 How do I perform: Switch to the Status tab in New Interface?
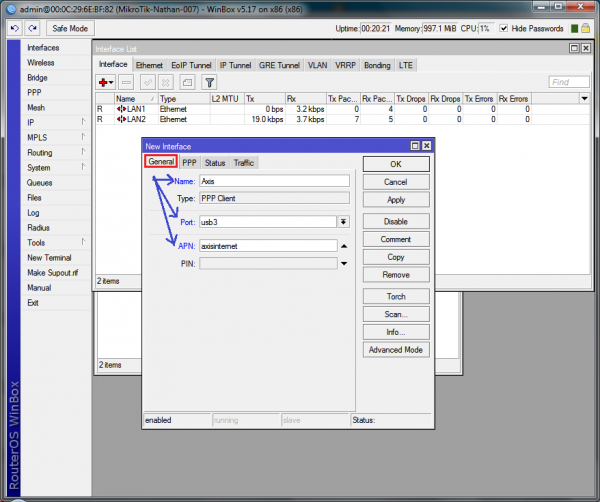pos(215,163)
